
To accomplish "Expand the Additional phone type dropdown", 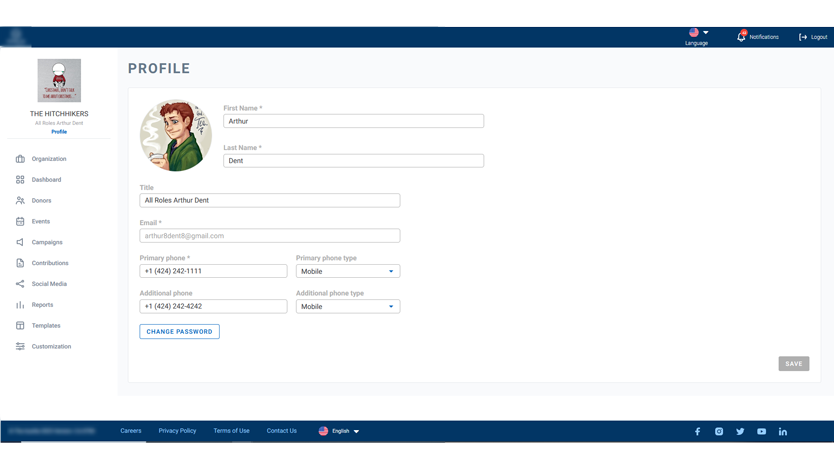I will pyautogui.click(x=348, y=307).
